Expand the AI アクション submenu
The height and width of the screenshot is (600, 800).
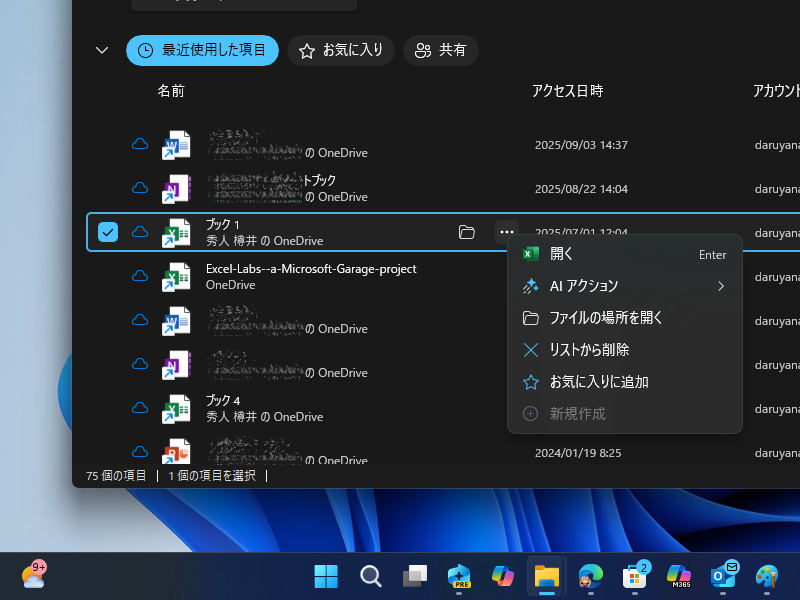click(625, 286)
